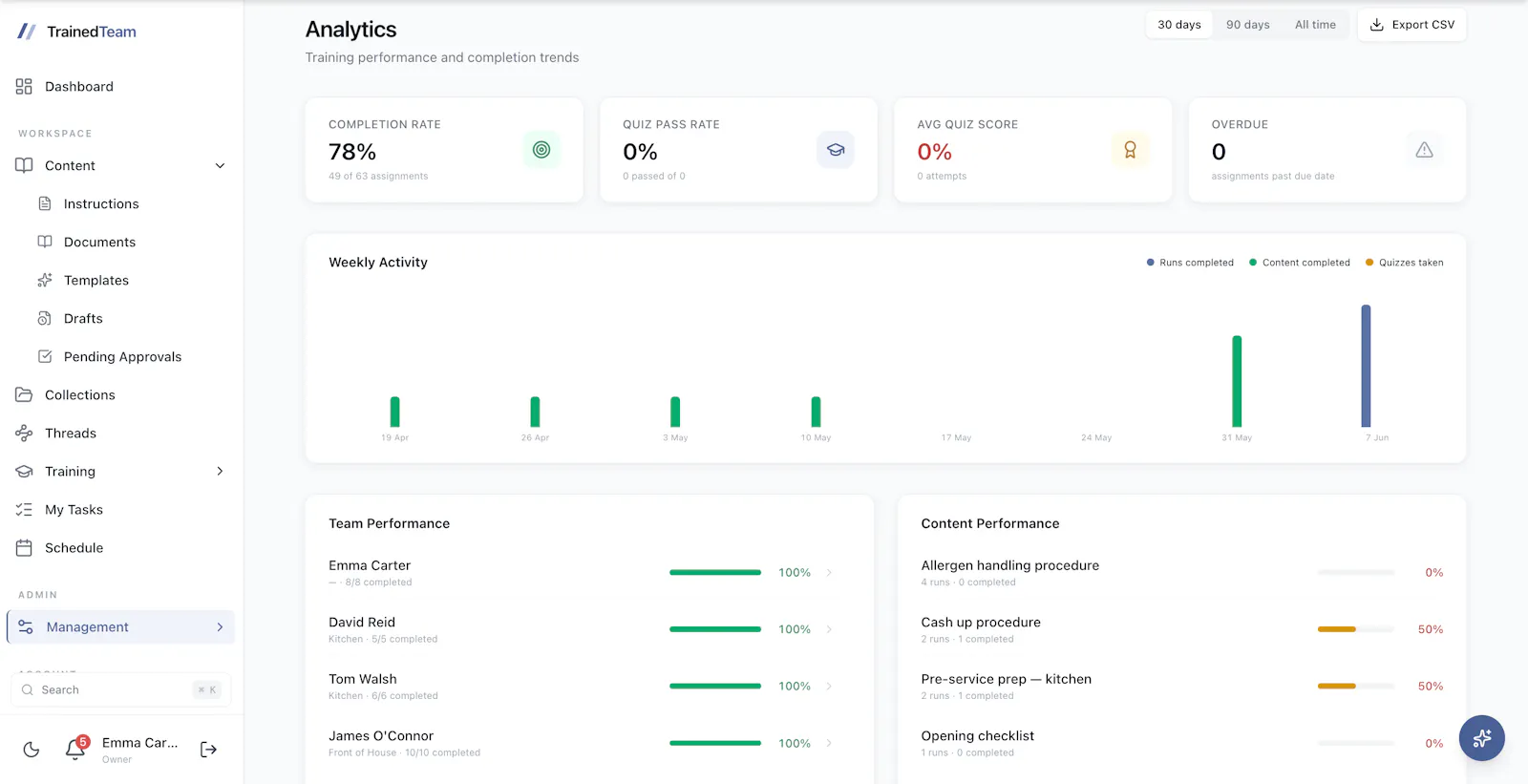
Task: Select the All time range tab
Action: 1315,25
